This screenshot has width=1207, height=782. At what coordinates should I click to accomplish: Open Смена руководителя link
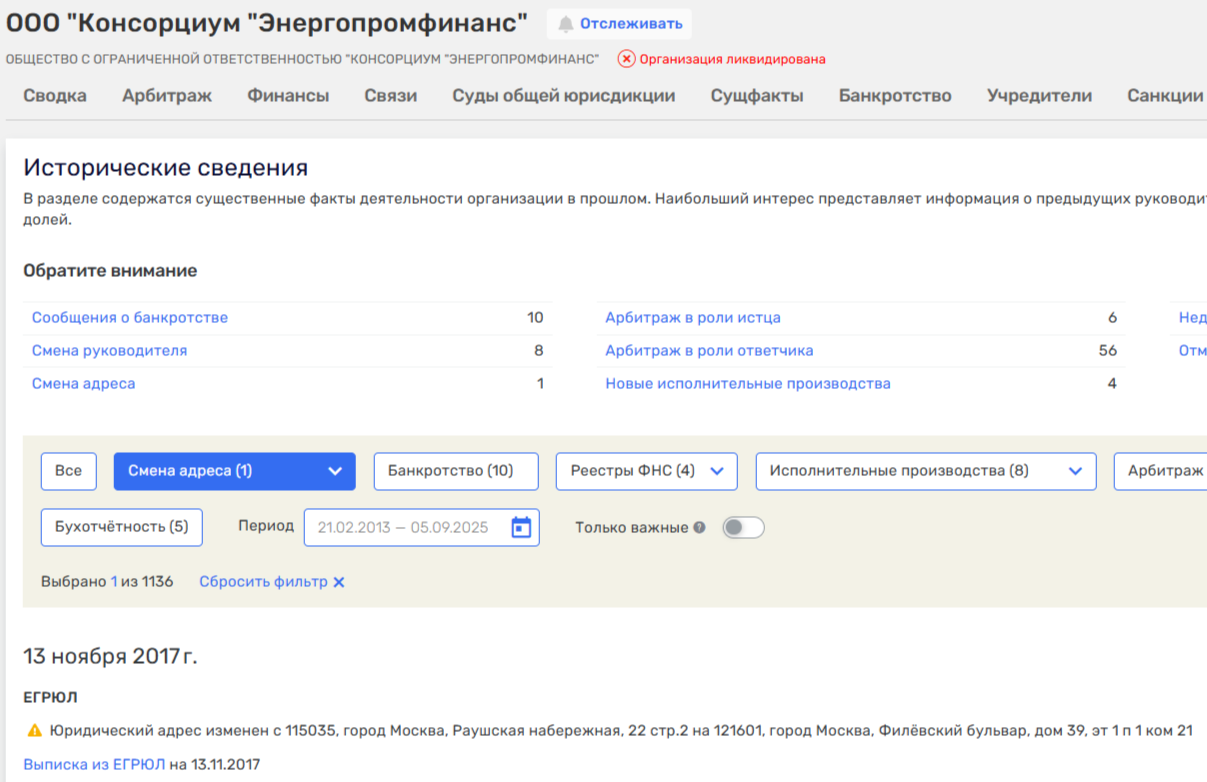(110, 351)
